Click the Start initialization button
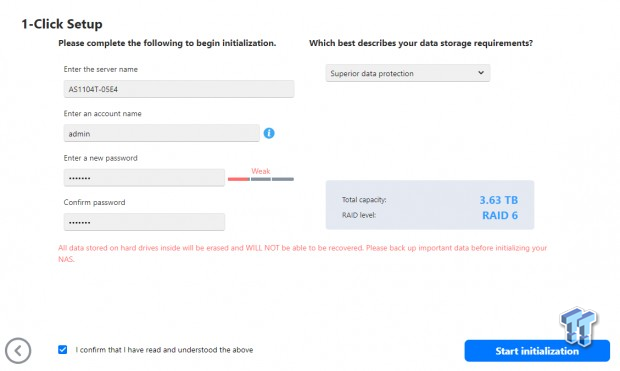 pos(537,351)
